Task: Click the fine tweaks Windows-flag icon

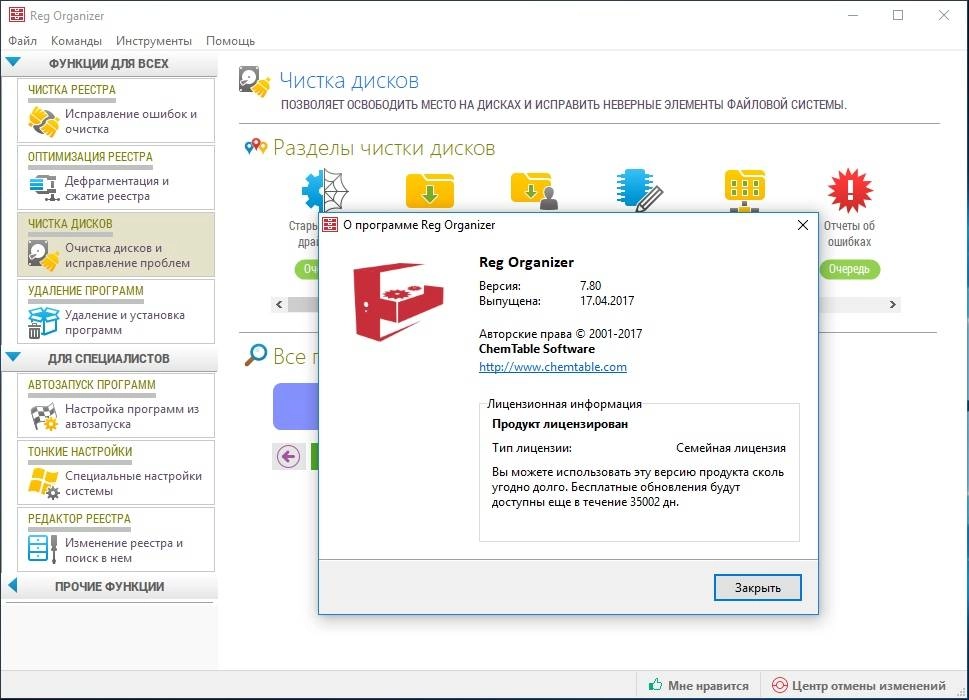Action: tap(43, 483)
